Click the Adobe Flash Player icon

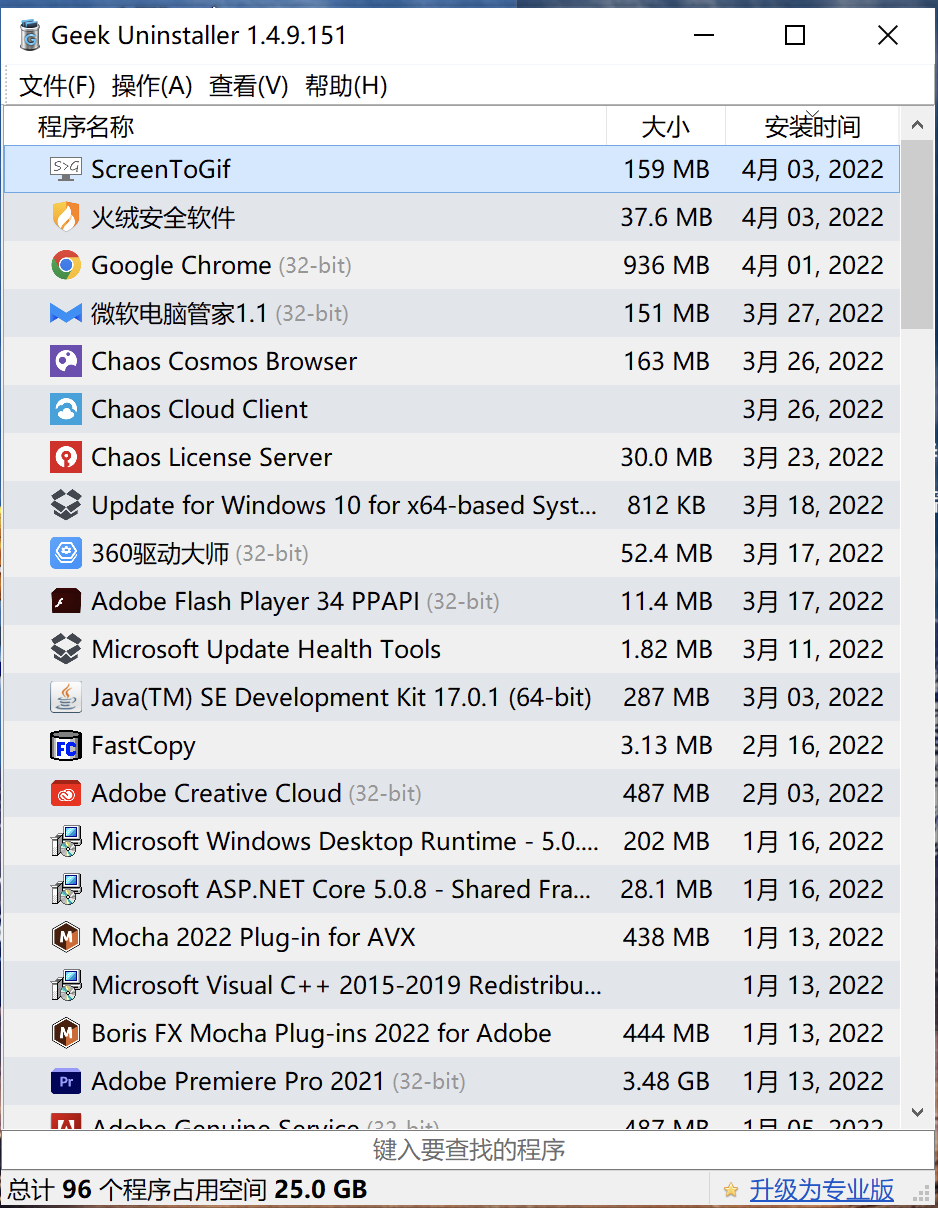66,601
